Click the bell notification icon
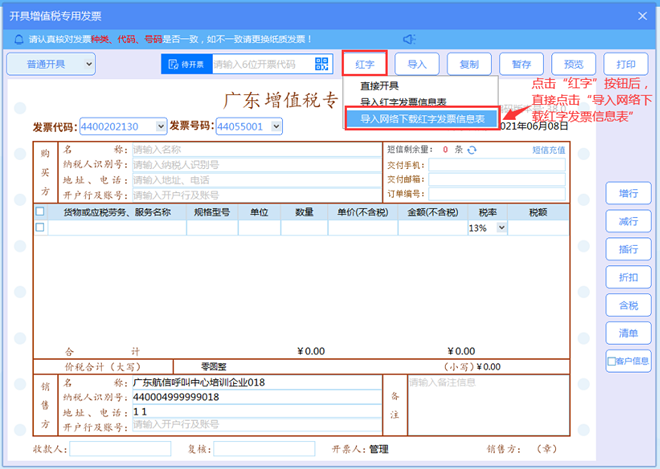 coord(19,39)
